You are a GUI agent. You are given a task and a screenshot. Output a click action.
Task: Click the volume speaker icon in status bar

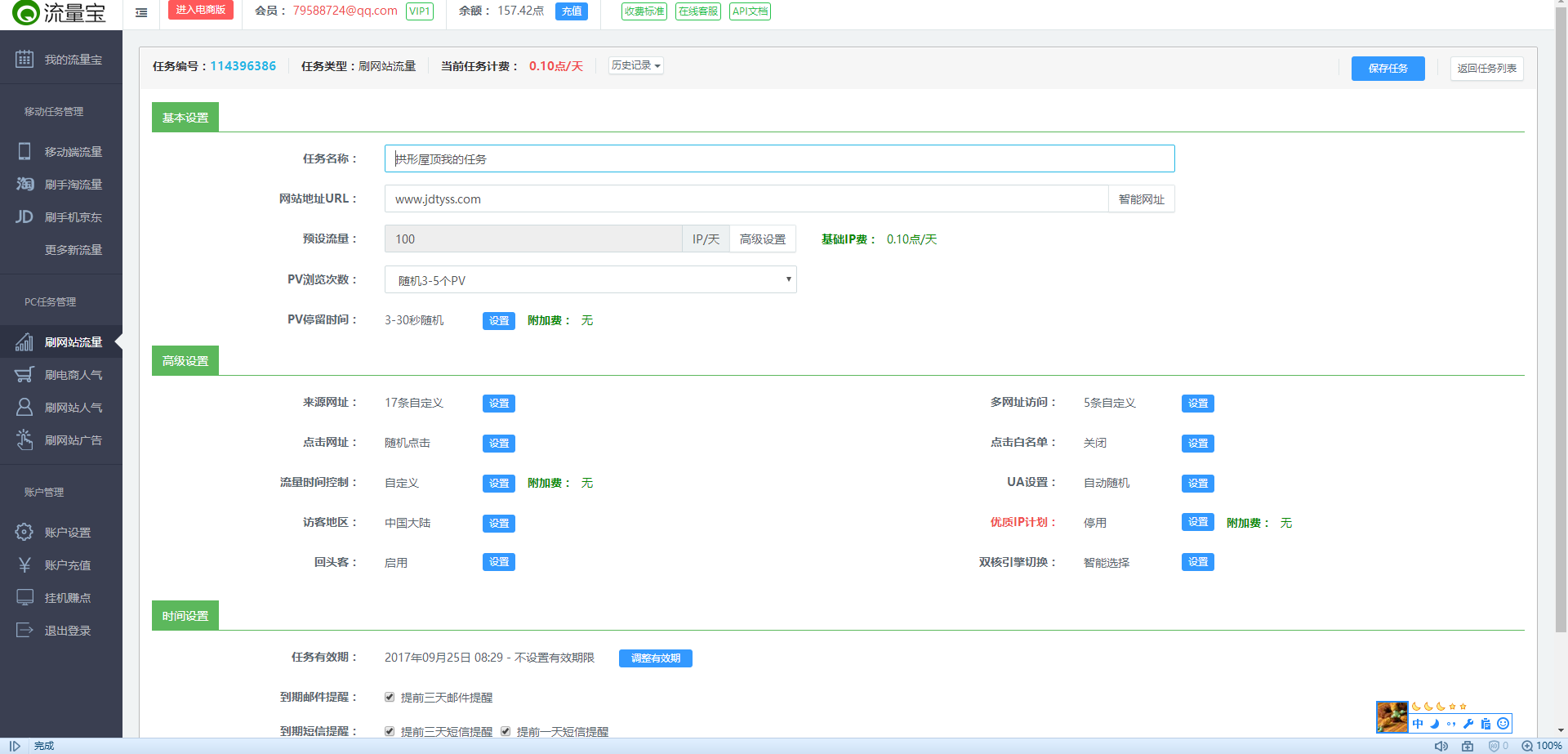pos(1441,746)
